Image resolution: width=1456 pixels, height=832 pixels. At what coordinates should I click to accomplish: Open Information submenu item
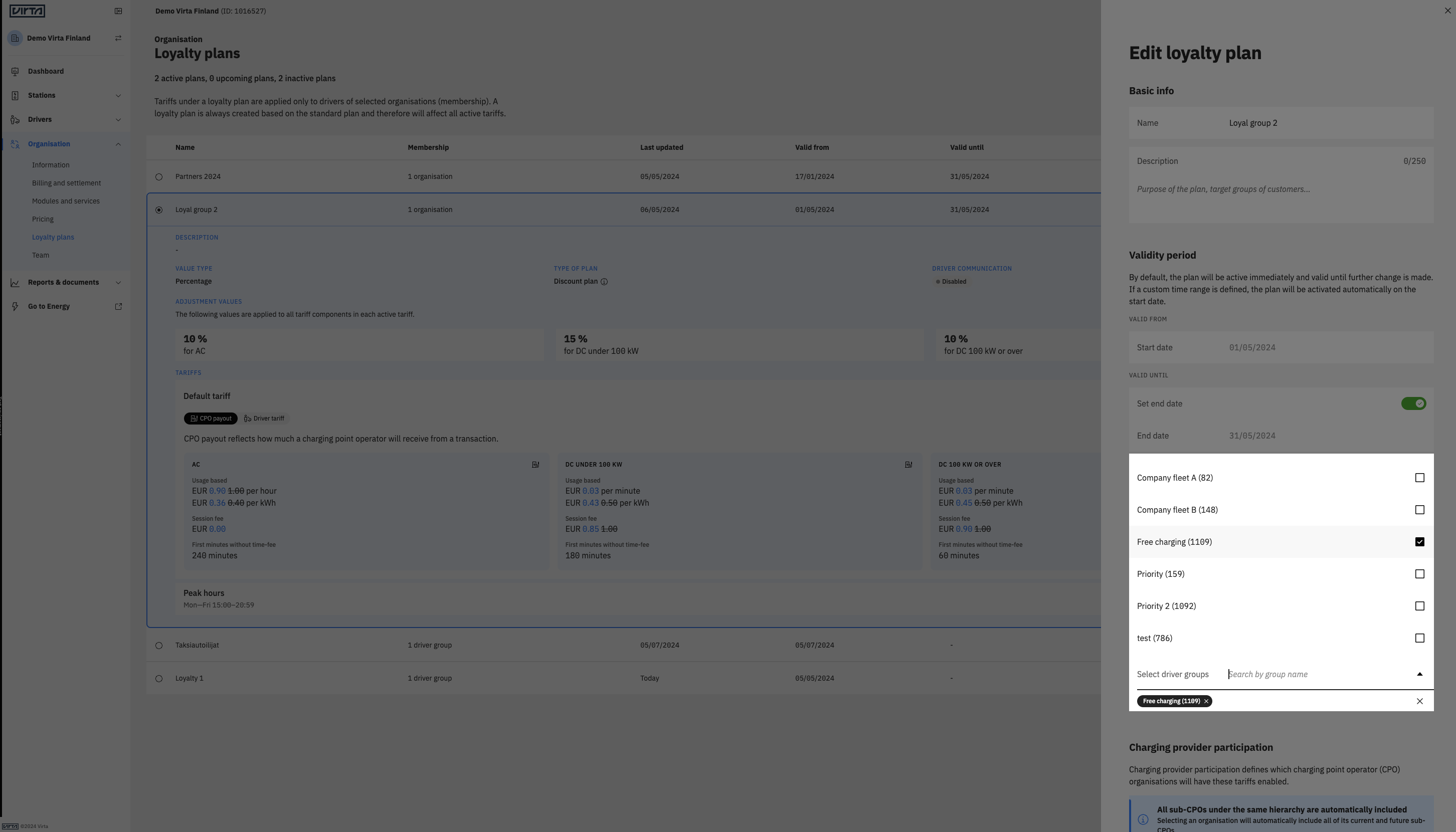coord(51,165)
